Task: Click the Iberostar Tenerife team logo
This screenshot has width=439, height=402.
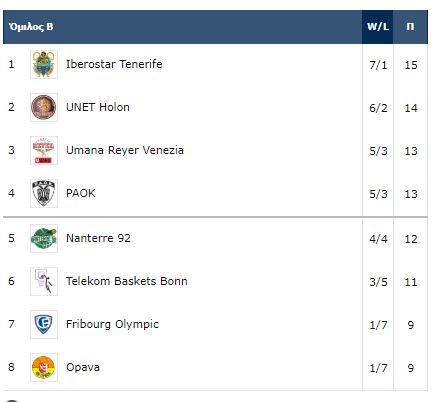Action: (44, 64)
